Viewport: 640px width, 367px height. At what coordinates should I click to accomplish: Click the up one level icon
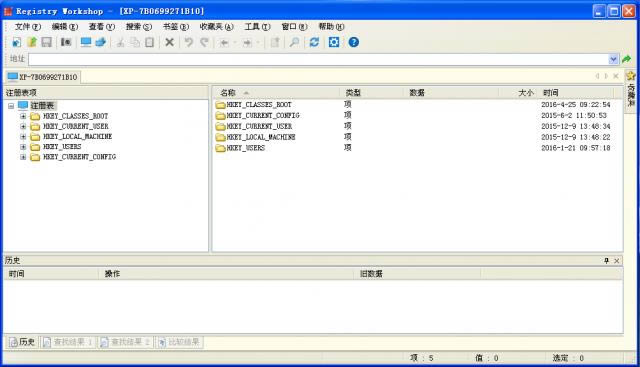[275, 42]
